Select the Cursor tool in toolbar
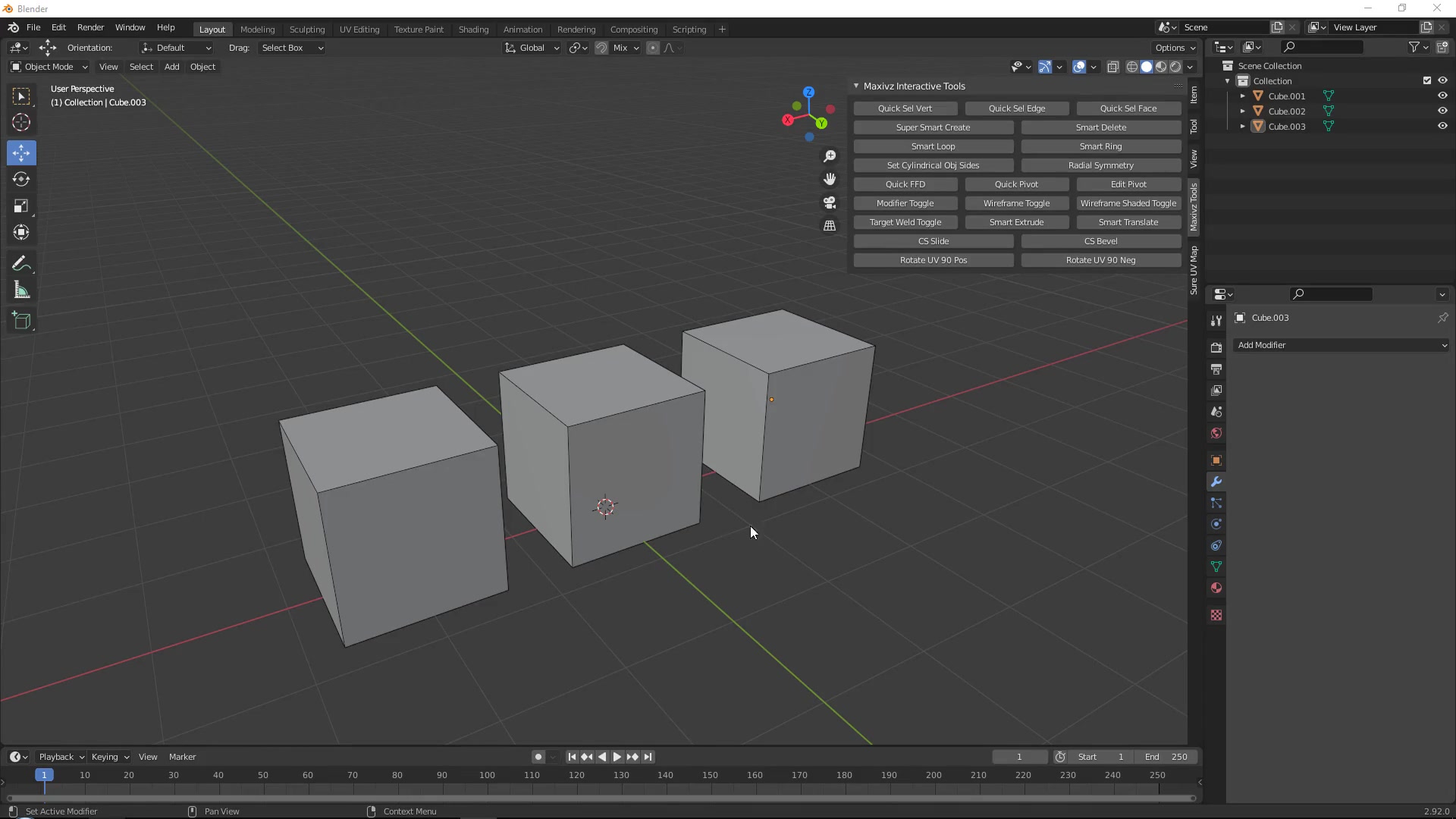The height and width of the screenshot is (819, 1456). pyautogui.click(x=21, y=123)
